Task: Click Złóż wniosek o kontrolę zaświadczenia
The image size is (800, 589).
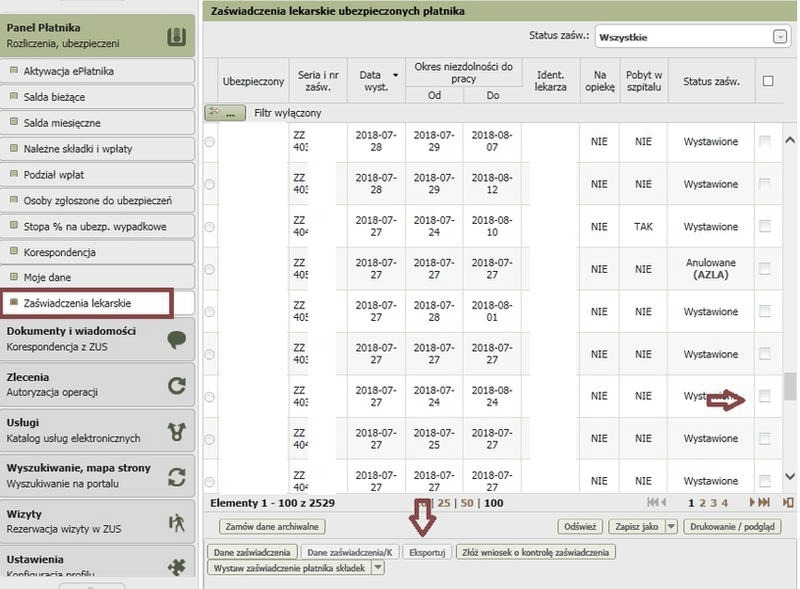Action: pos(535,552)
